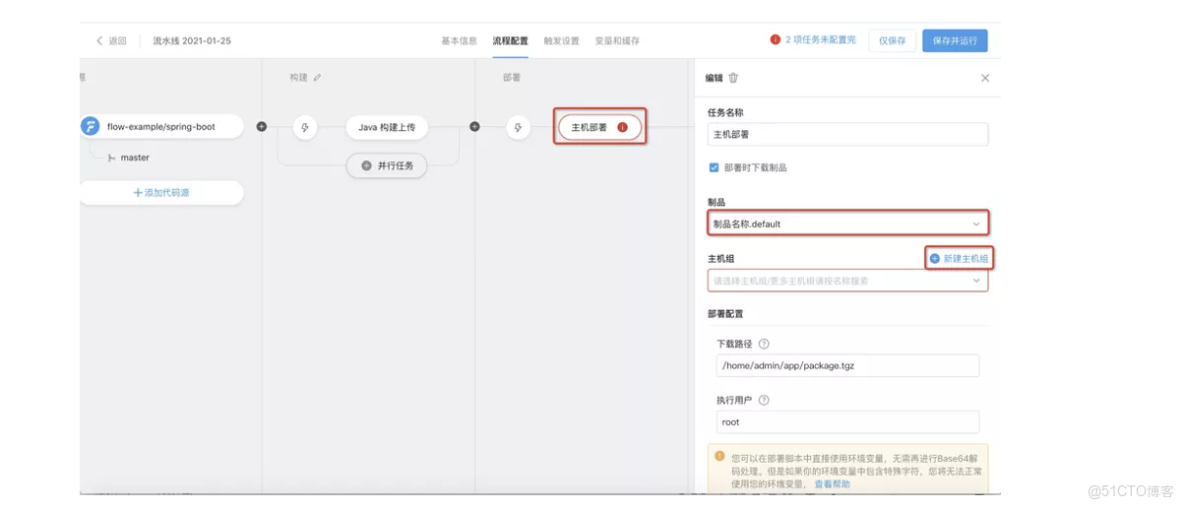The height and width of the screenshot is (508, 1184).
Task: Click the plus node before the 构建 stage
Action: (261, 127)
